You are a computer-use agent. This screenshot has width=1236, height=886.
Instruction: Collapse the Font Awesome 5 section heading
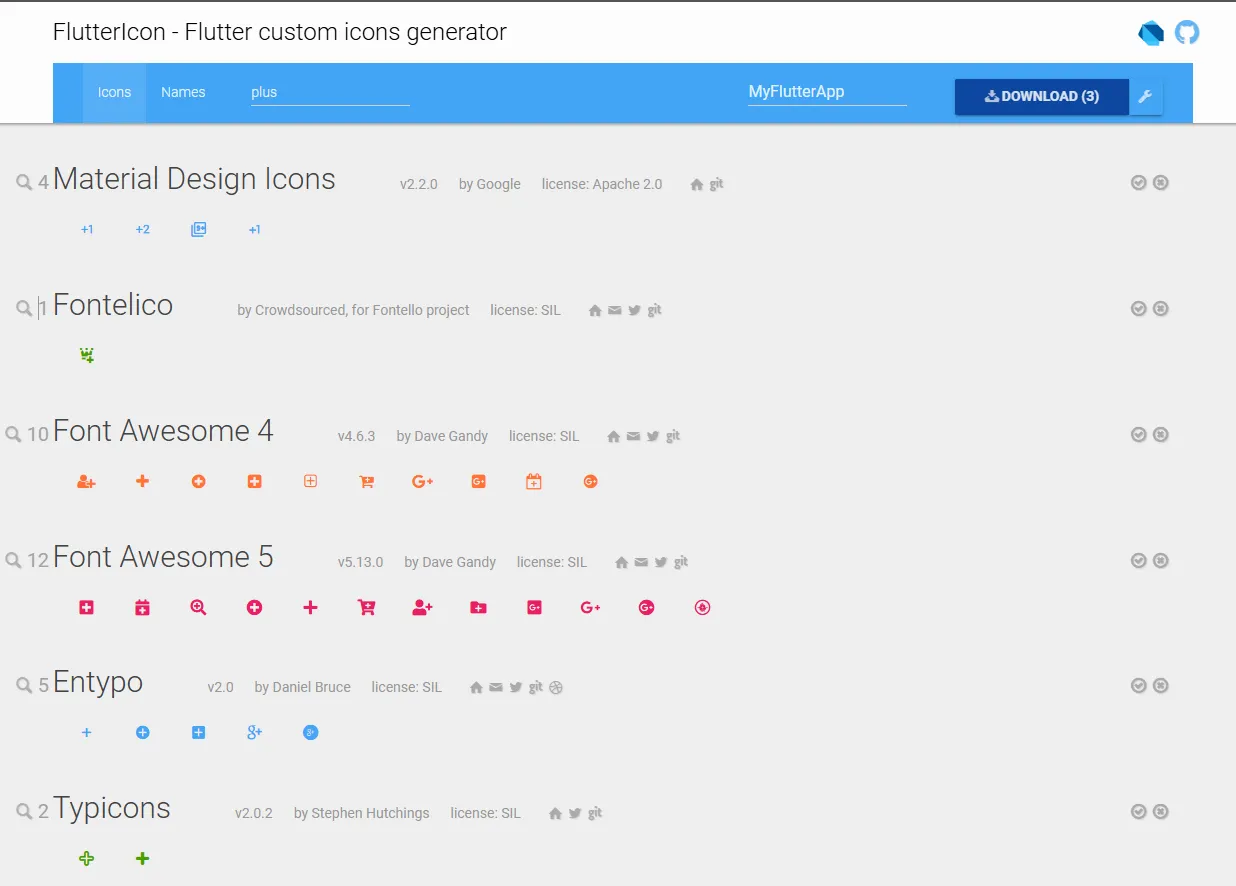163,558
